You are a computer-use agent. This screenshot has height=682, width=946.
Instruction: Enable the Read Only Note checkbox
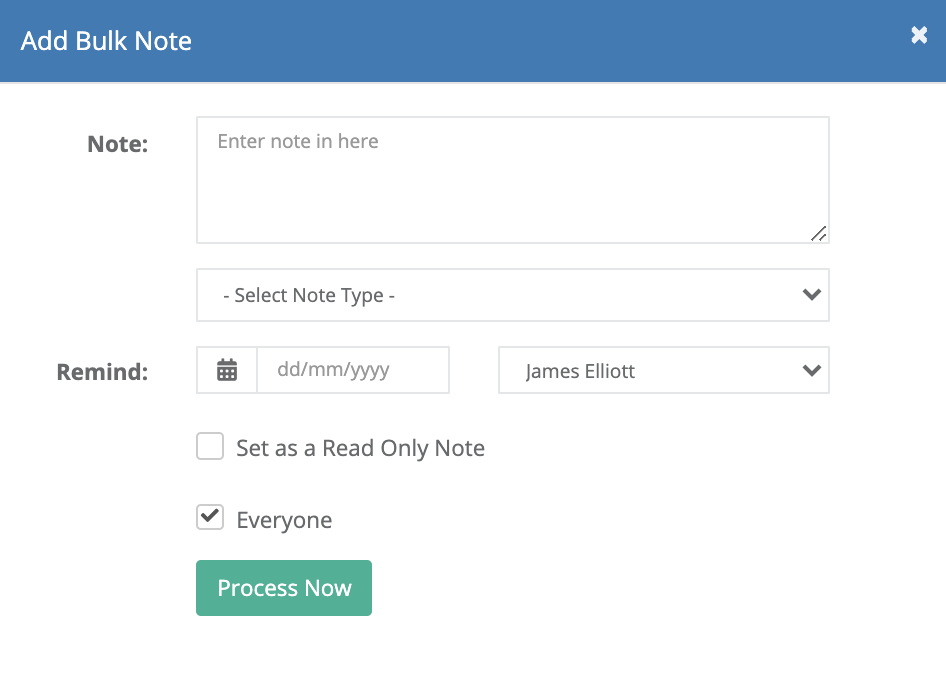[210, 446]
